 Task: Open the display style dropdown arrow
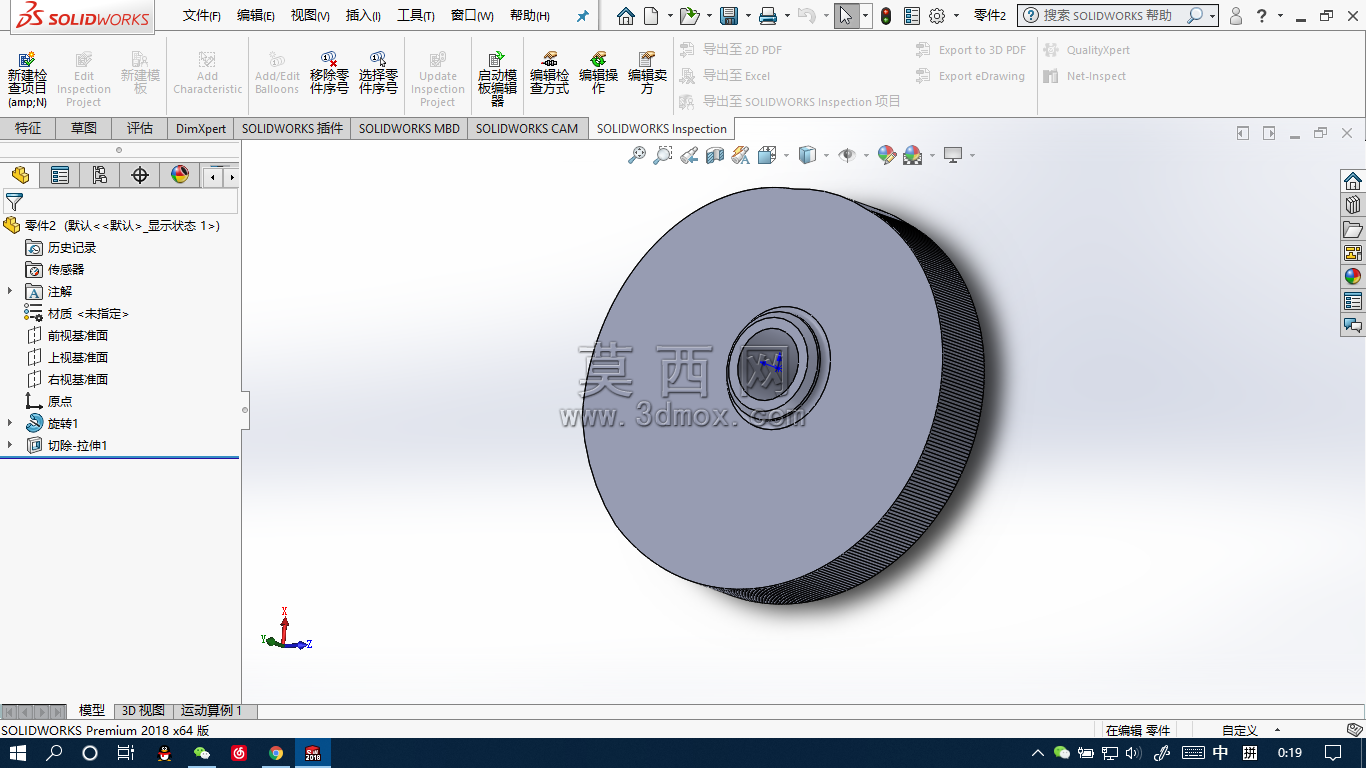[x=825, y=155]
